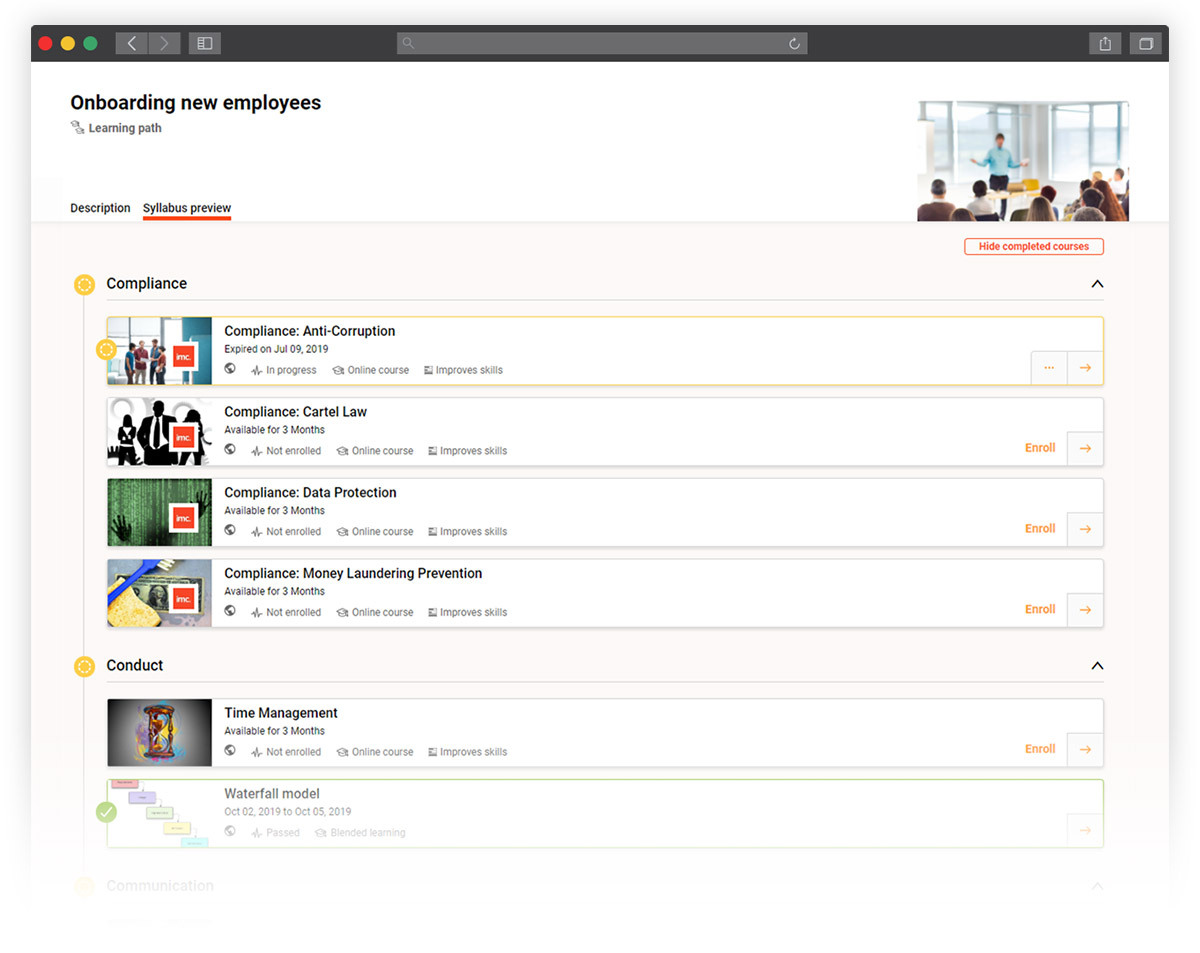Open the arrow icon for Time Management
The height and width of the screenshot is (953, 1200).
[1085, 748]
